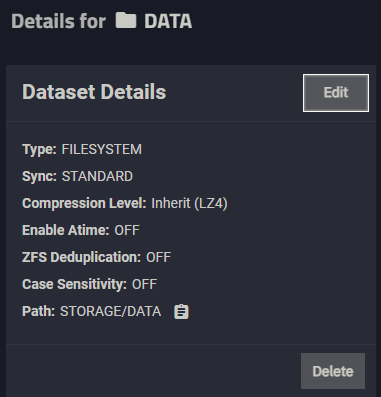Select the FILESYSTEM type value

coord(102,149)
